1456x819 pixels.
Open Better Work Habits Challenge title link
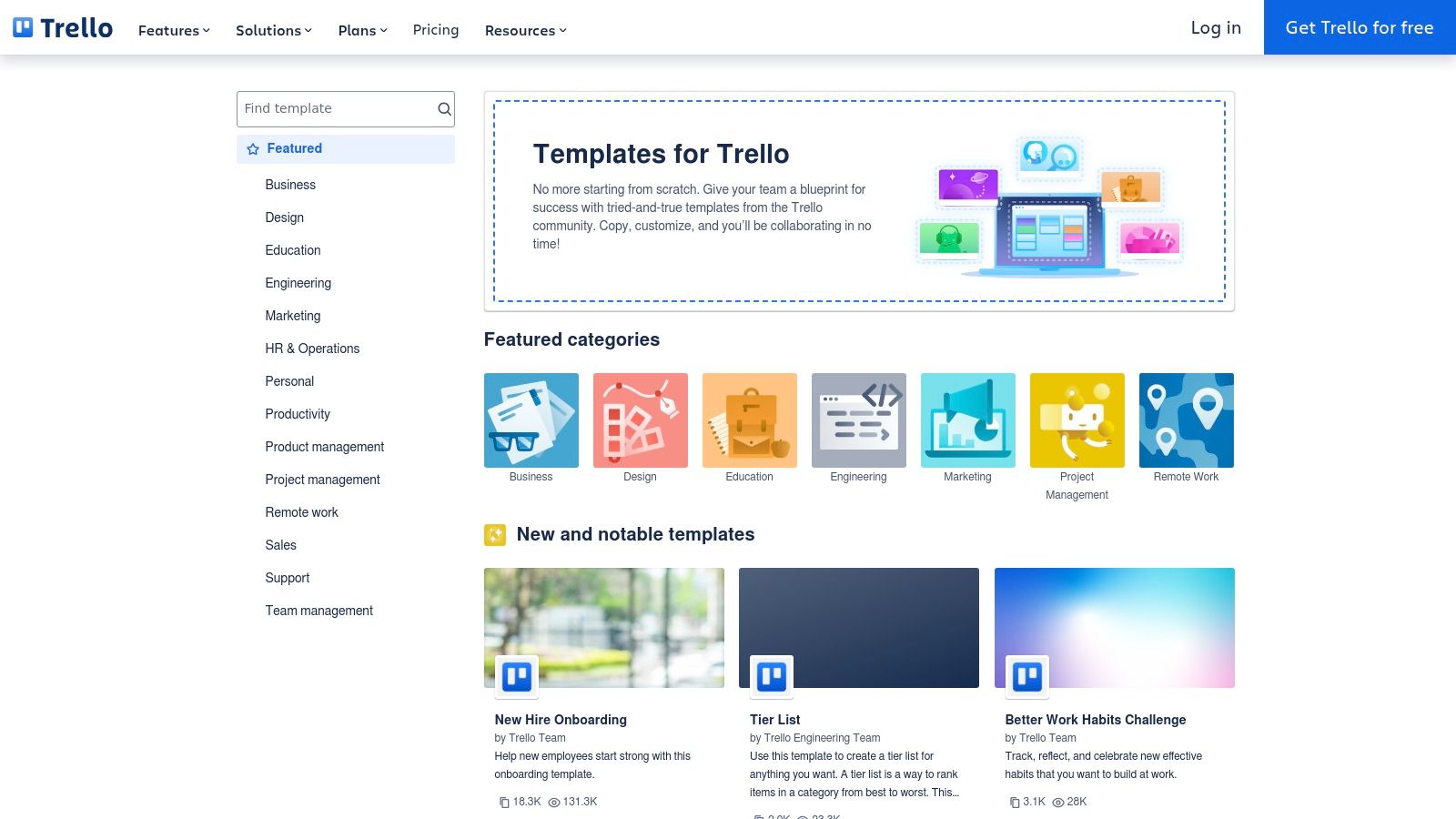point(1096,720)
